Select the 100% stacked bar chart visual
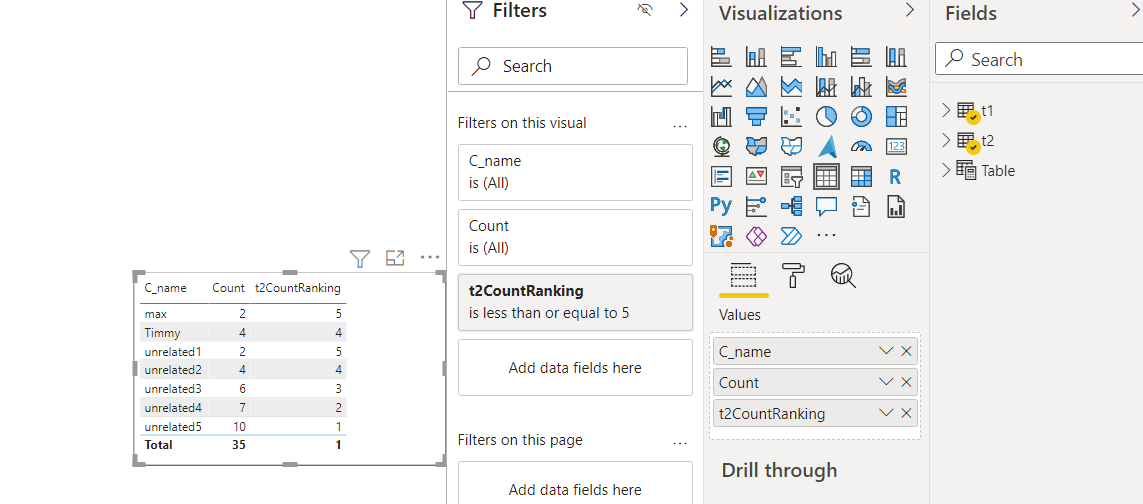Screen dimensions: 1143x504 861,56
